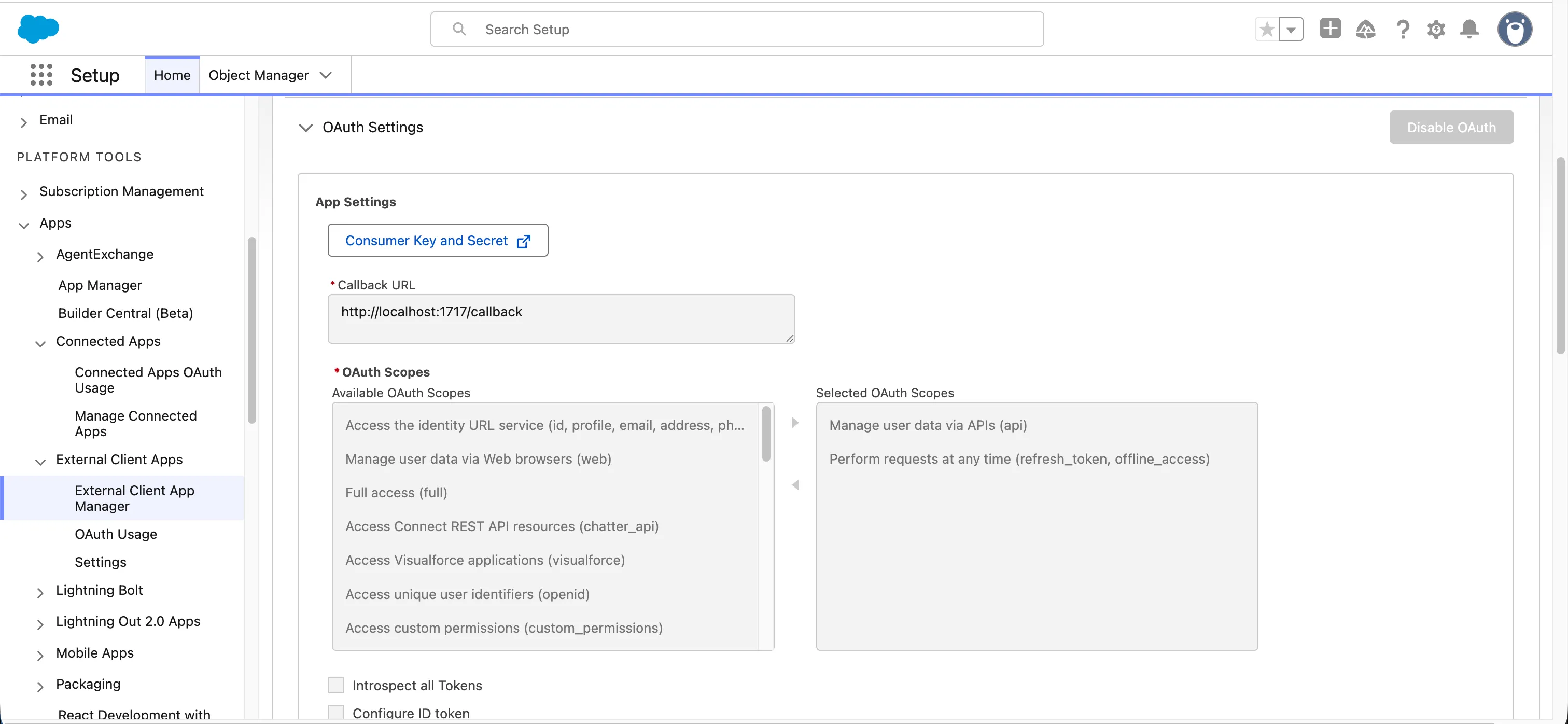
Task: Open the Help question mark icon
Action: click(x=1403, y=29)
